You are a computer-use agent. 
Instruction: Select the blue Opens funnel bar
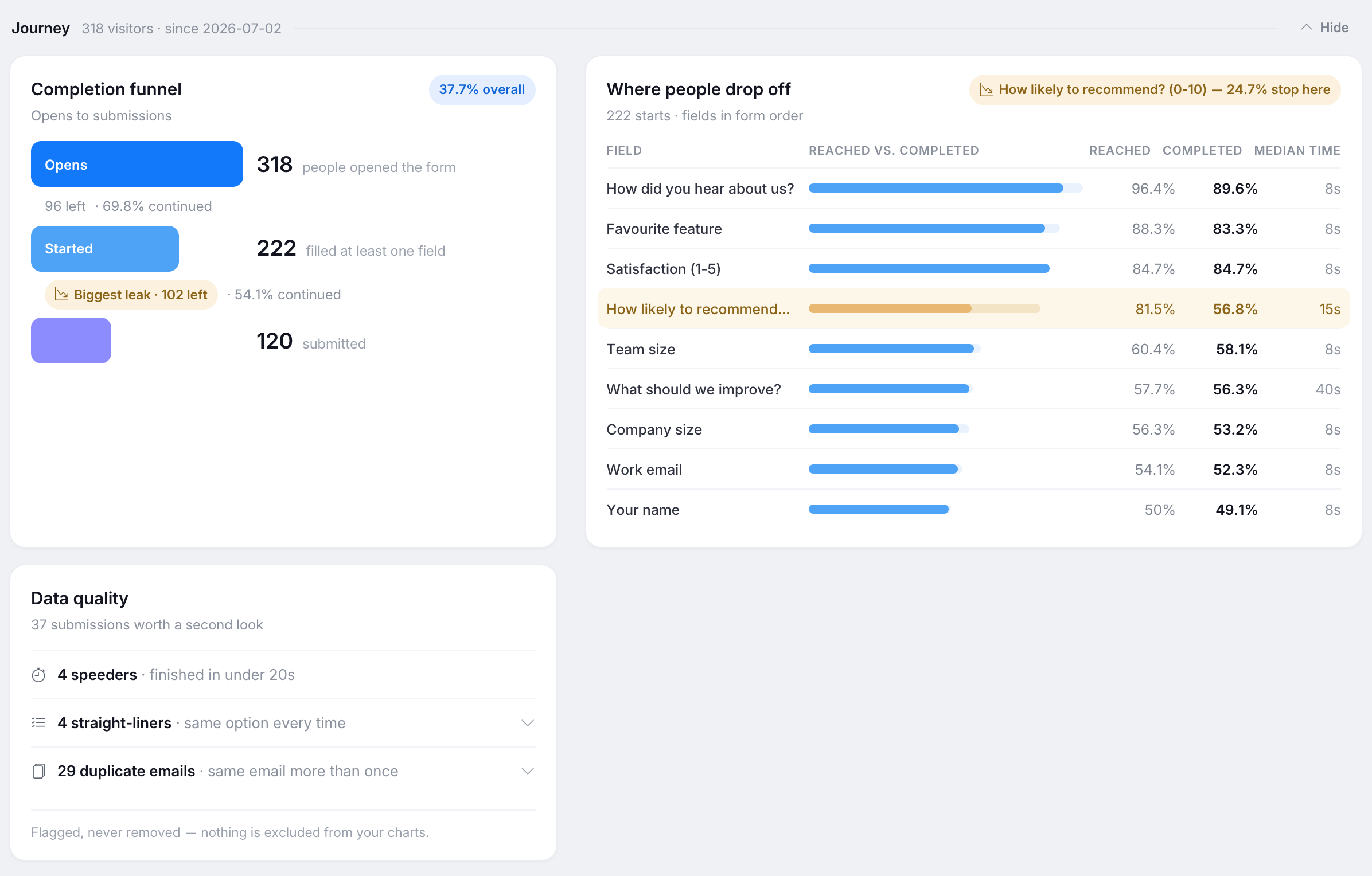tap(137, 164)
